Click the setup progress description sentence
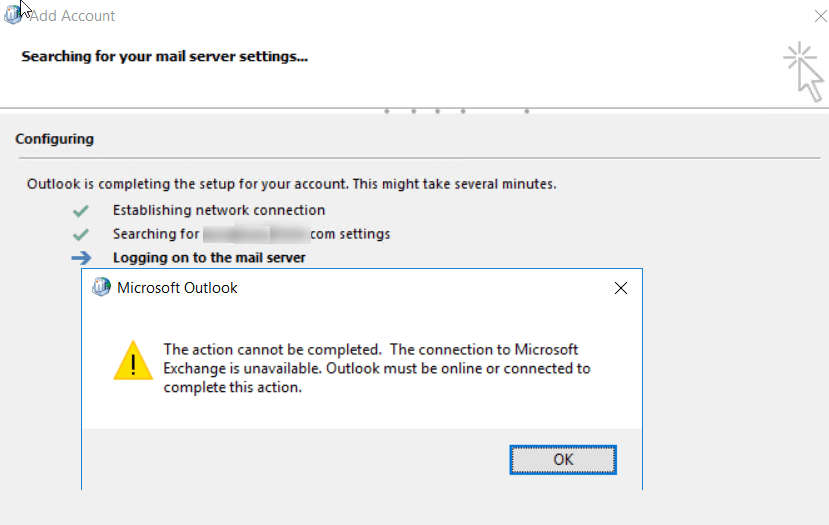 coord(292,184)
